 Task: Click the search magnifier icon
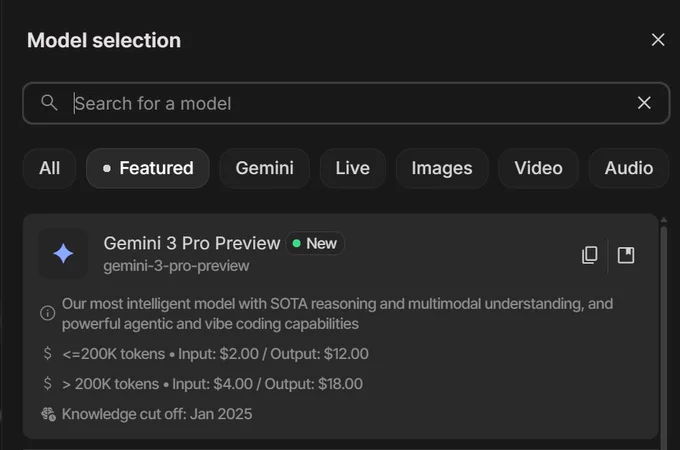[x=49, y=103]
